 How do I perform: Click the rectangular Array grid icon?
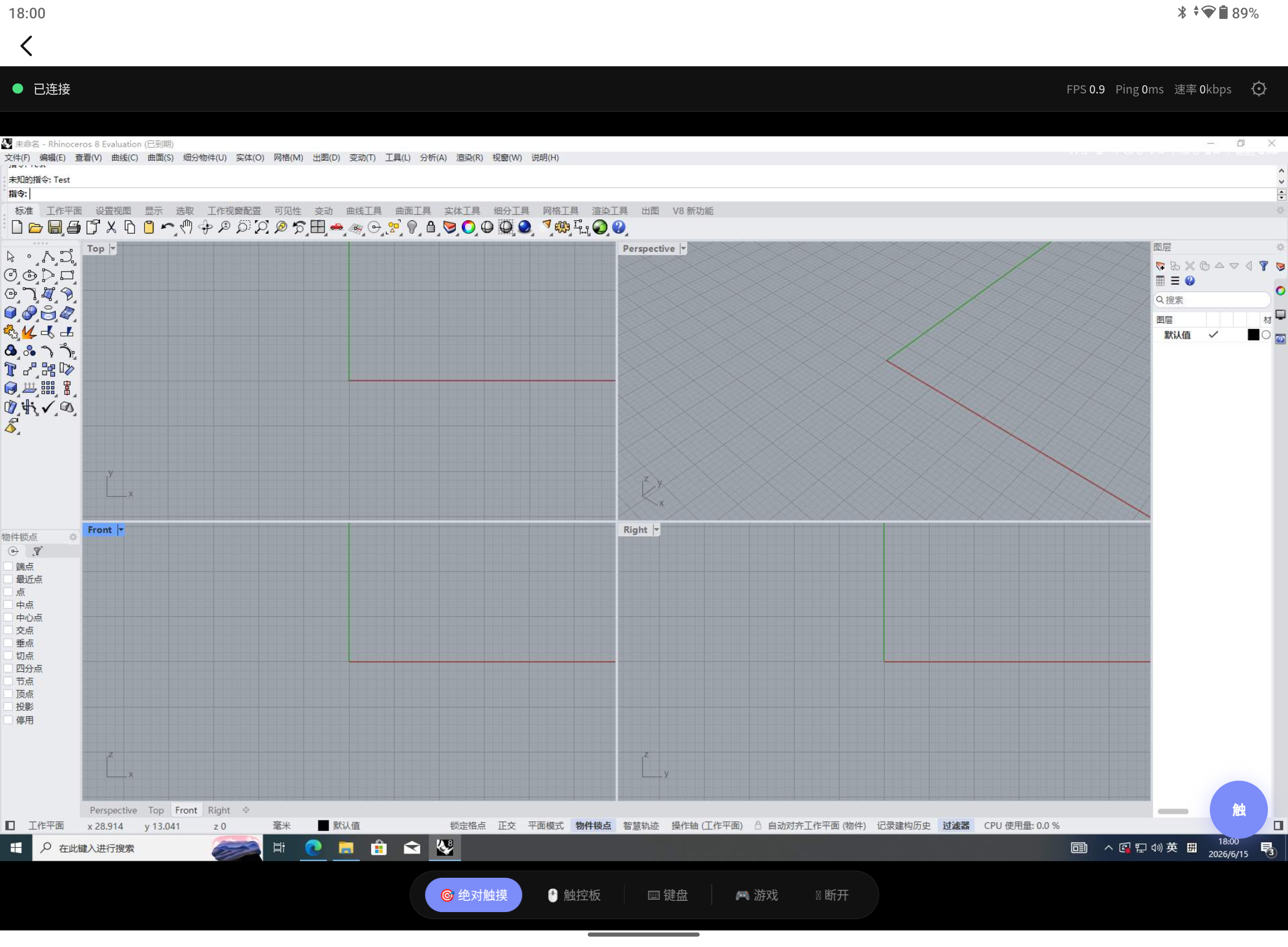(x=49, y=389)
